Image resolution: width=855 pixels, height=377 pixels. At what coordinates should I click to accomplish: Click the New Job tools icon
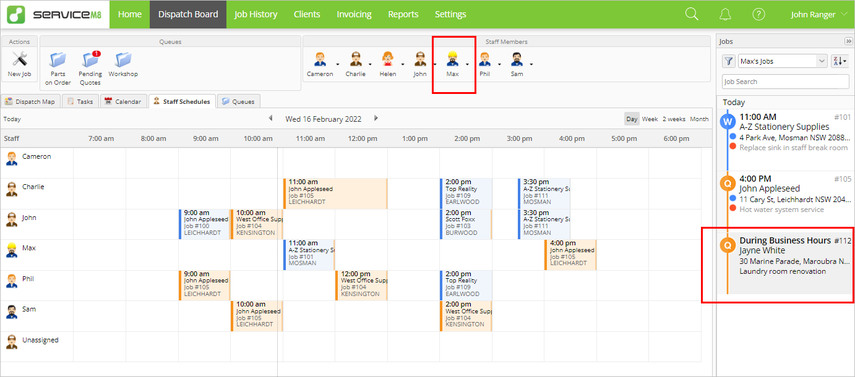[x=20, y=59]
